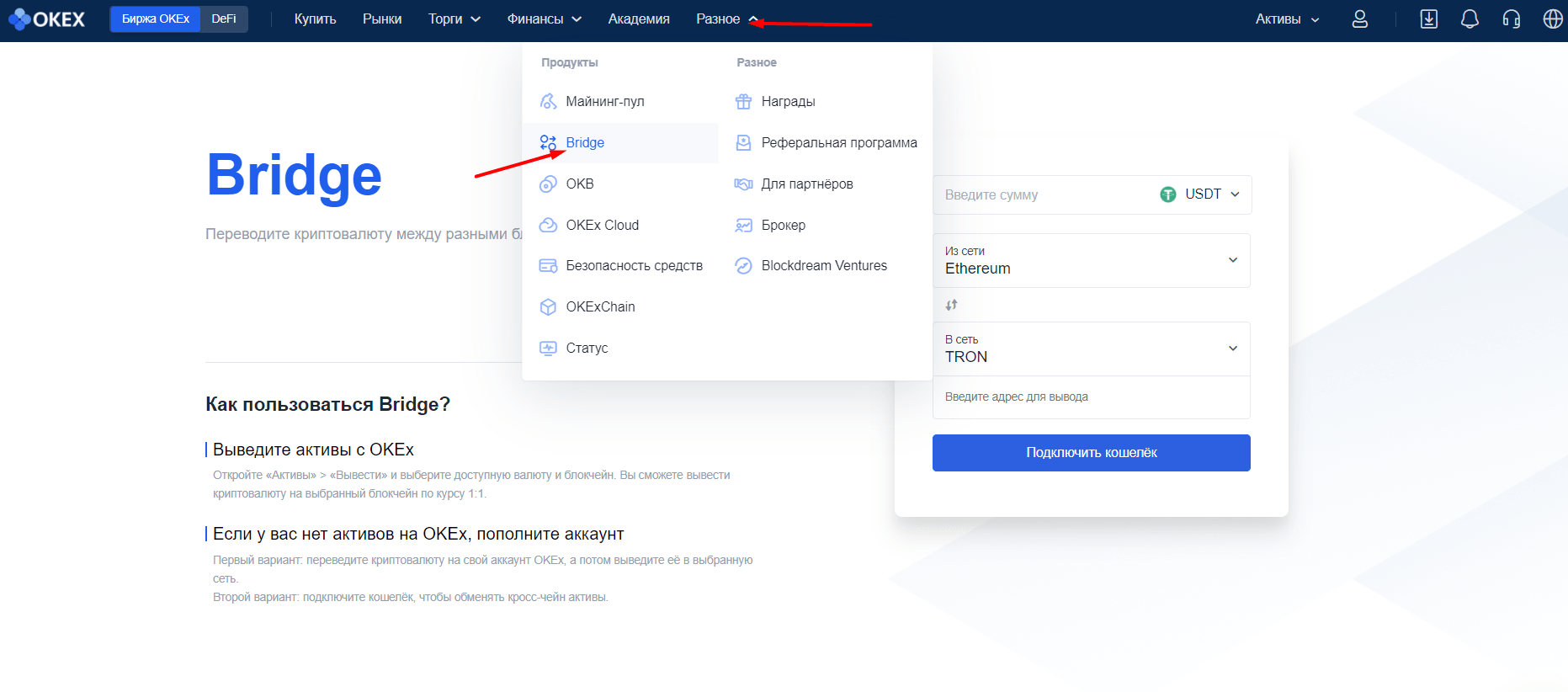Open Награды link

point(788,101)
